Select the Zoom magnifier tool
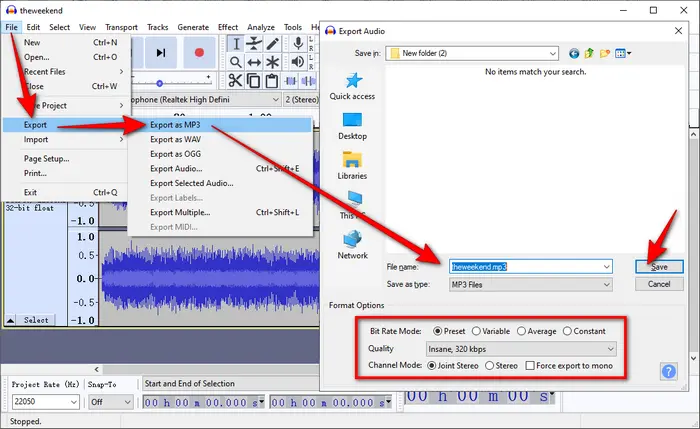Viewport: 700px width, 429px height. [x=236, y=62]
